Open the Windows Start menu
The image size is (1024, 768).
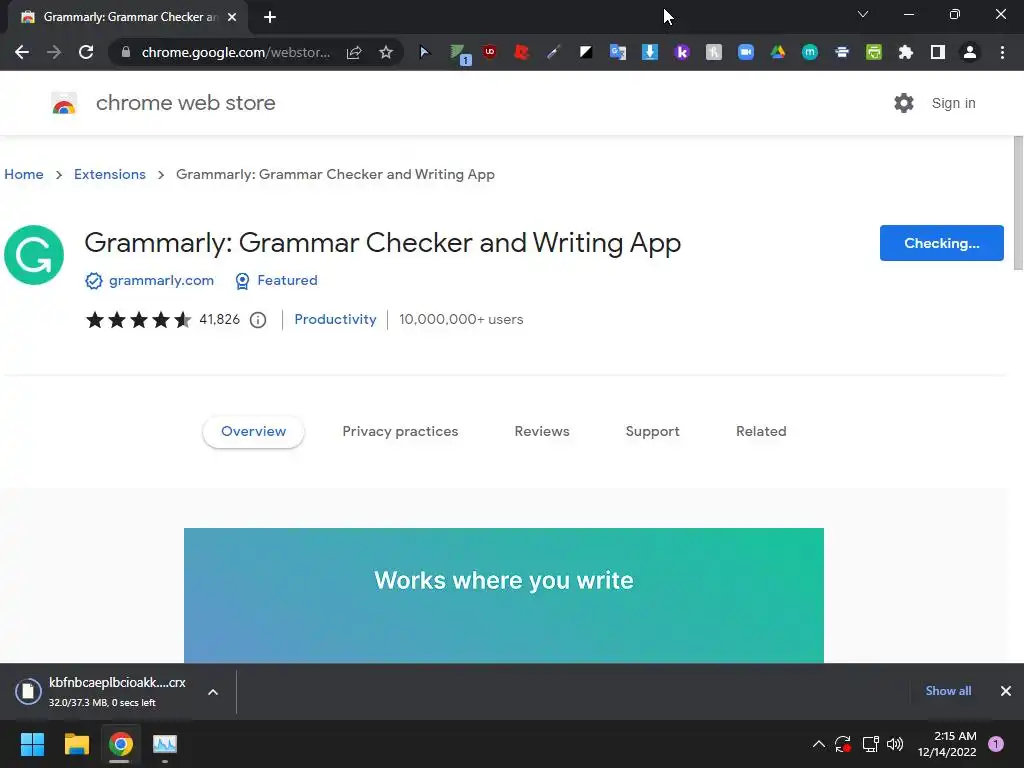coord(32,744)
